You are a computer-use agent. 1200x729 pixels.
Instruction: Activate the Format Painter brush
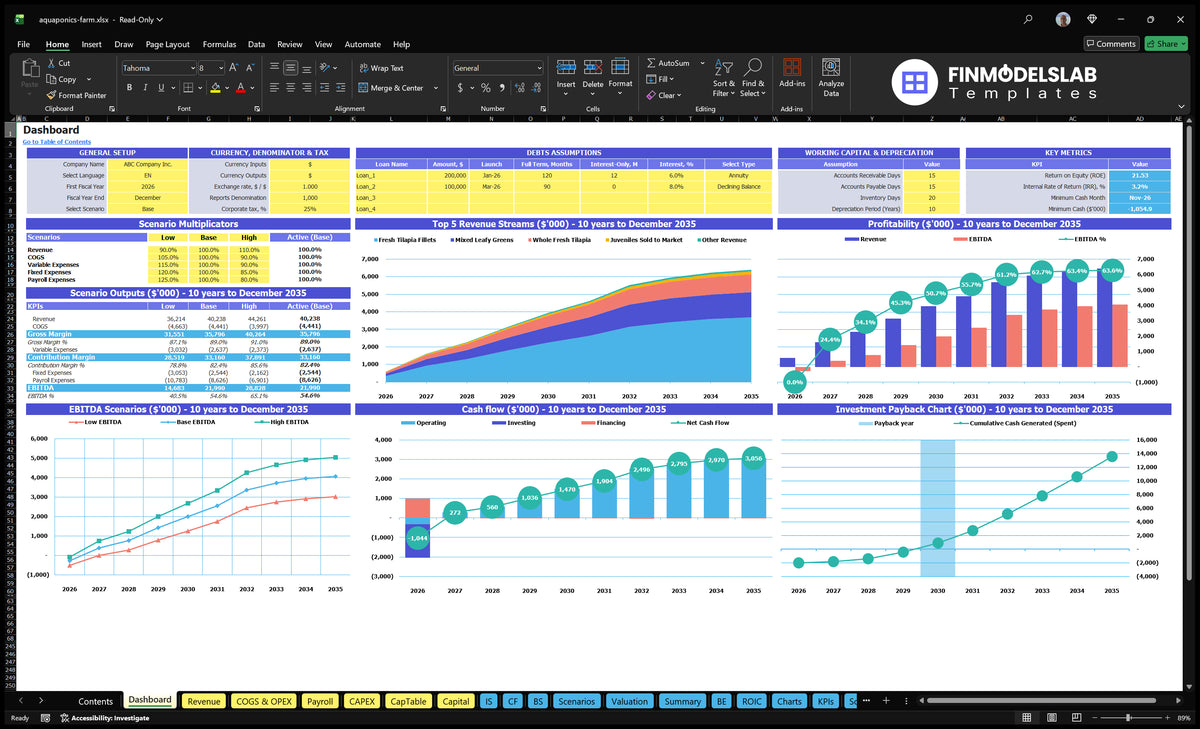point(51,95)
